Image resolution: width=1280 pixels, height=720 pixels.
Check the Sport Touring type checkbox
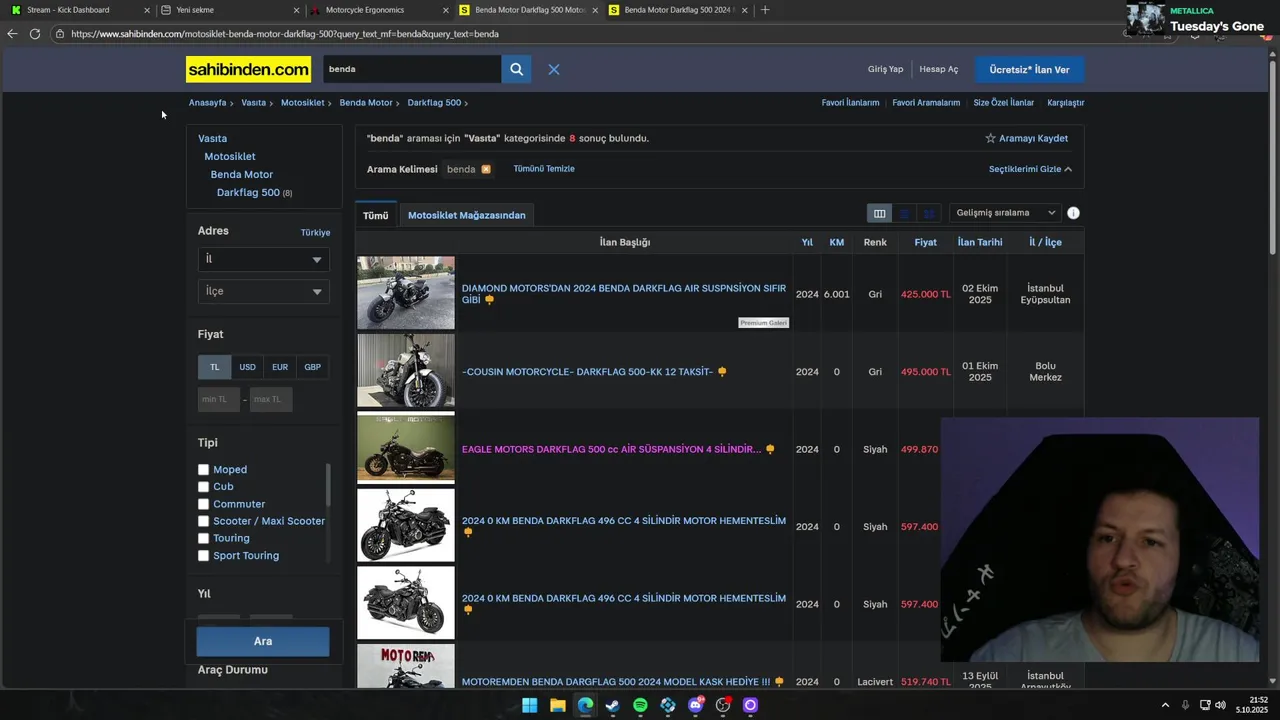(x=203, y=556)
